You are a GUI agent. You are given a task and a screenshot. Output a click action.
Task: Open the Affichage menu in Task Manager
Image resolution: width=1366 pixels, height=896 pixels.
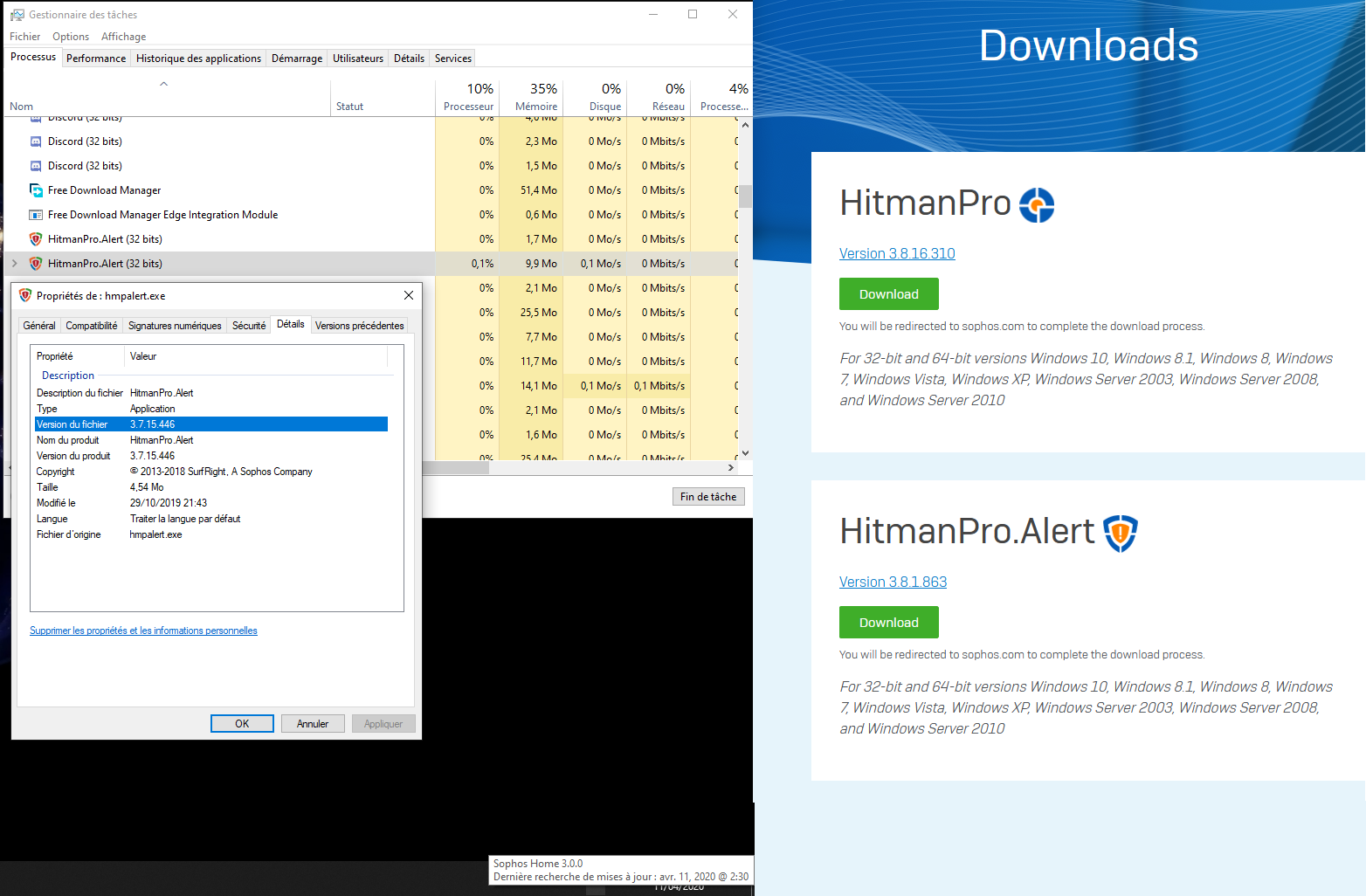124,37
